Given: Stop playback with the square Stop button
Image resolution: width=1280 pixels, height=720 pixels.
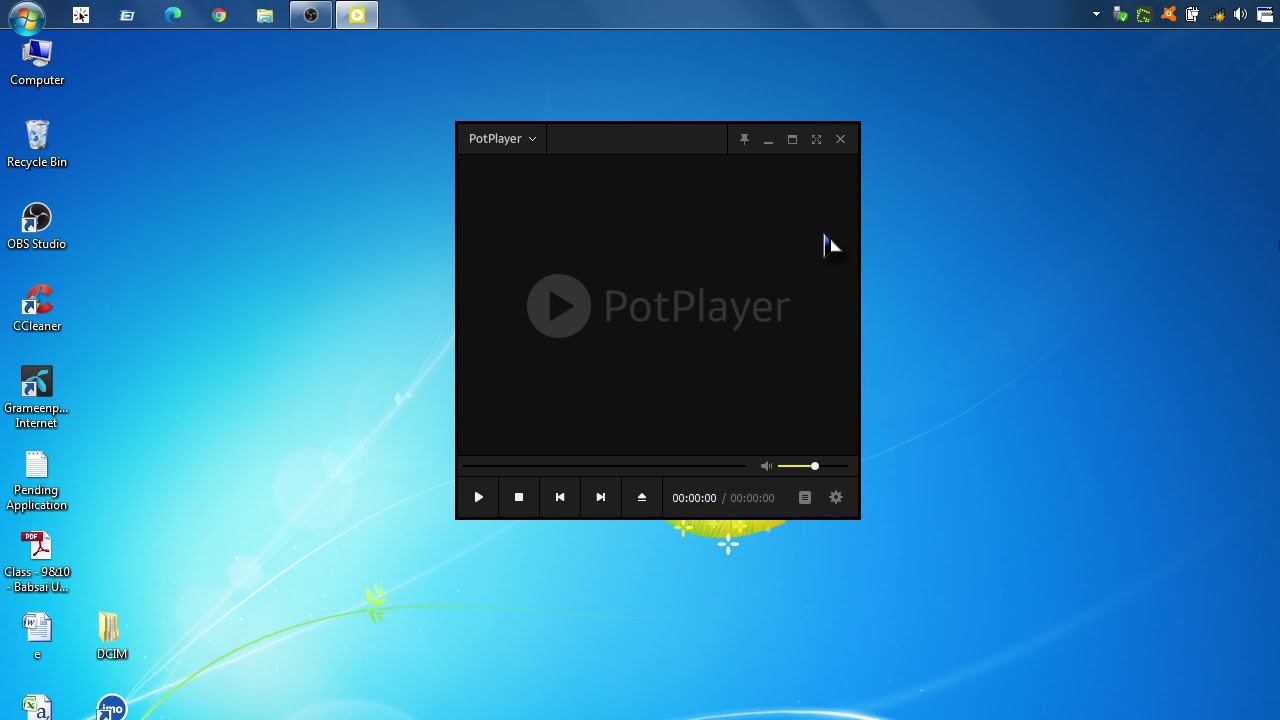Looking at the screenshot, I should [x=519, y=497].
